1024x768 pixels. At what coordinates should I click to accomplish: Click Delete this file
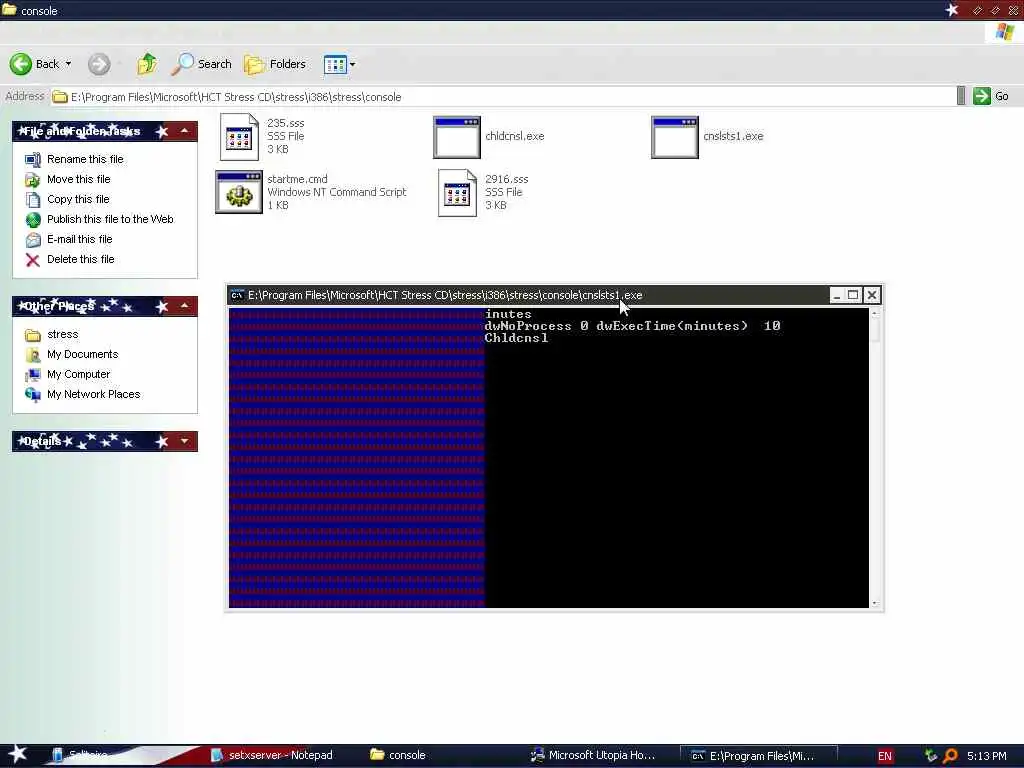(x=80, y=259)
